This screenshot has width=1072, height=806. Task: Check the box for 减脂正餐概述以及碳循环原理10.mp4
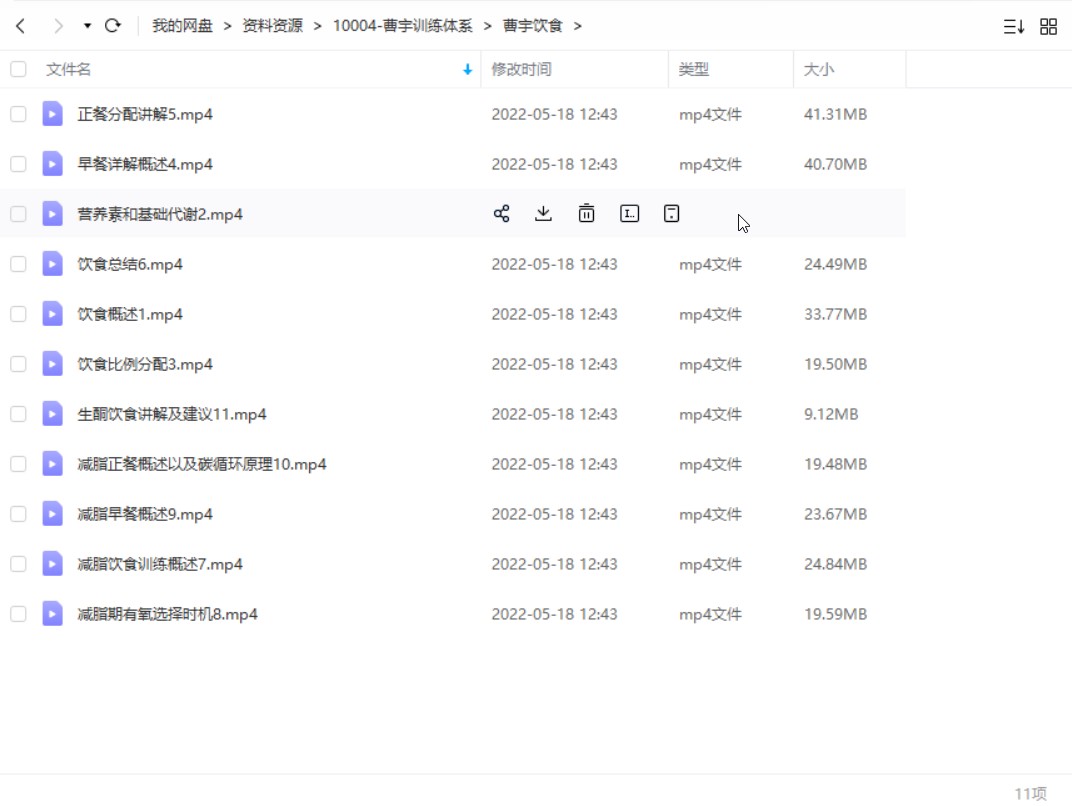[18, 464]
